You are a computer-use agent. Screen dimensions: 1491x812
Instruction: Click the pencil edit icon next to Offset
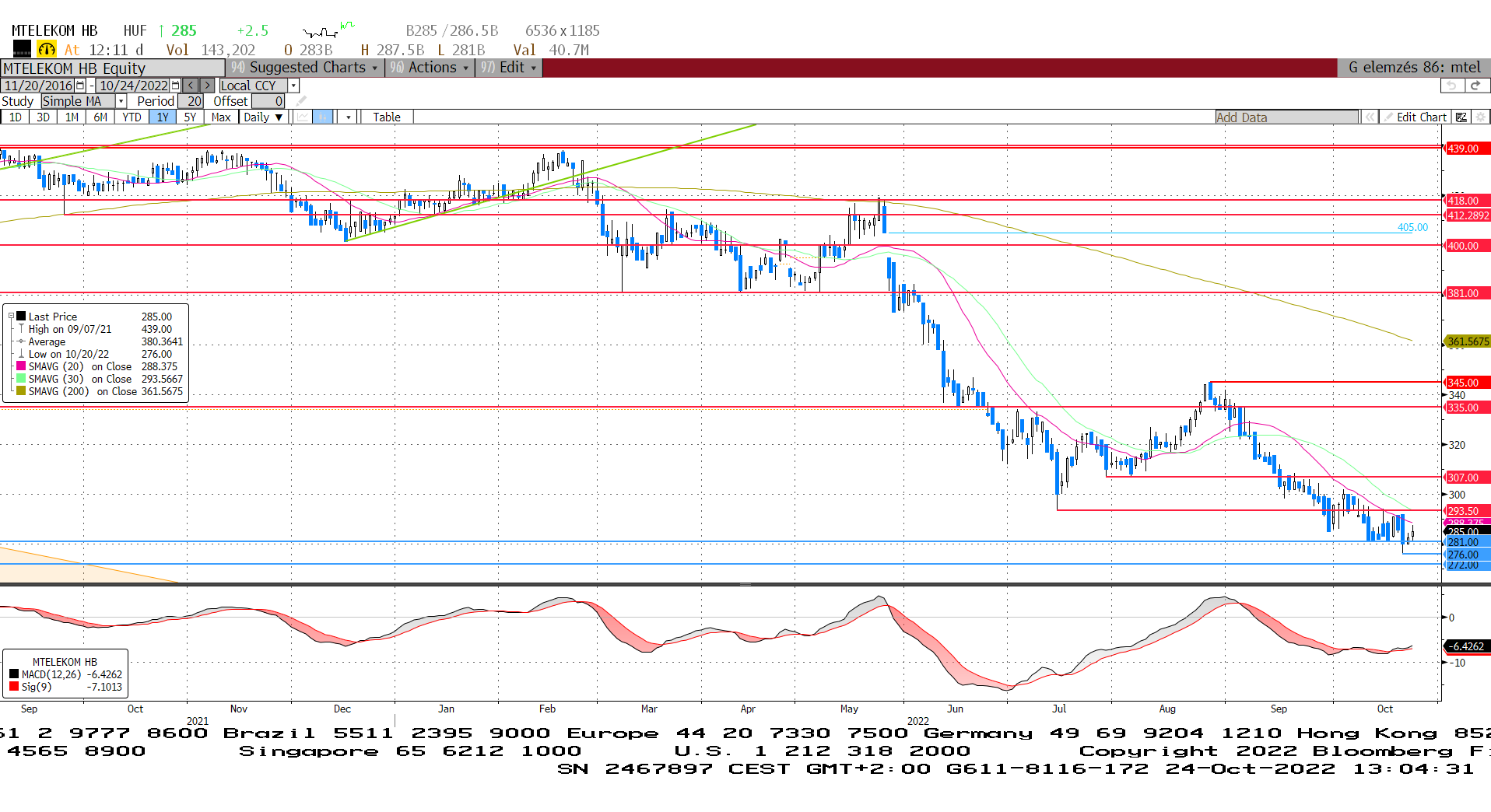point(302,101)
